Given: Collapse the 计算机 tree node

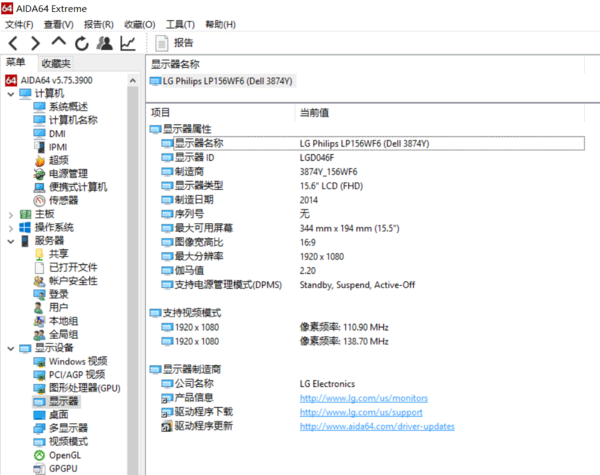Looking at the screenshot, I should (11, 94).
